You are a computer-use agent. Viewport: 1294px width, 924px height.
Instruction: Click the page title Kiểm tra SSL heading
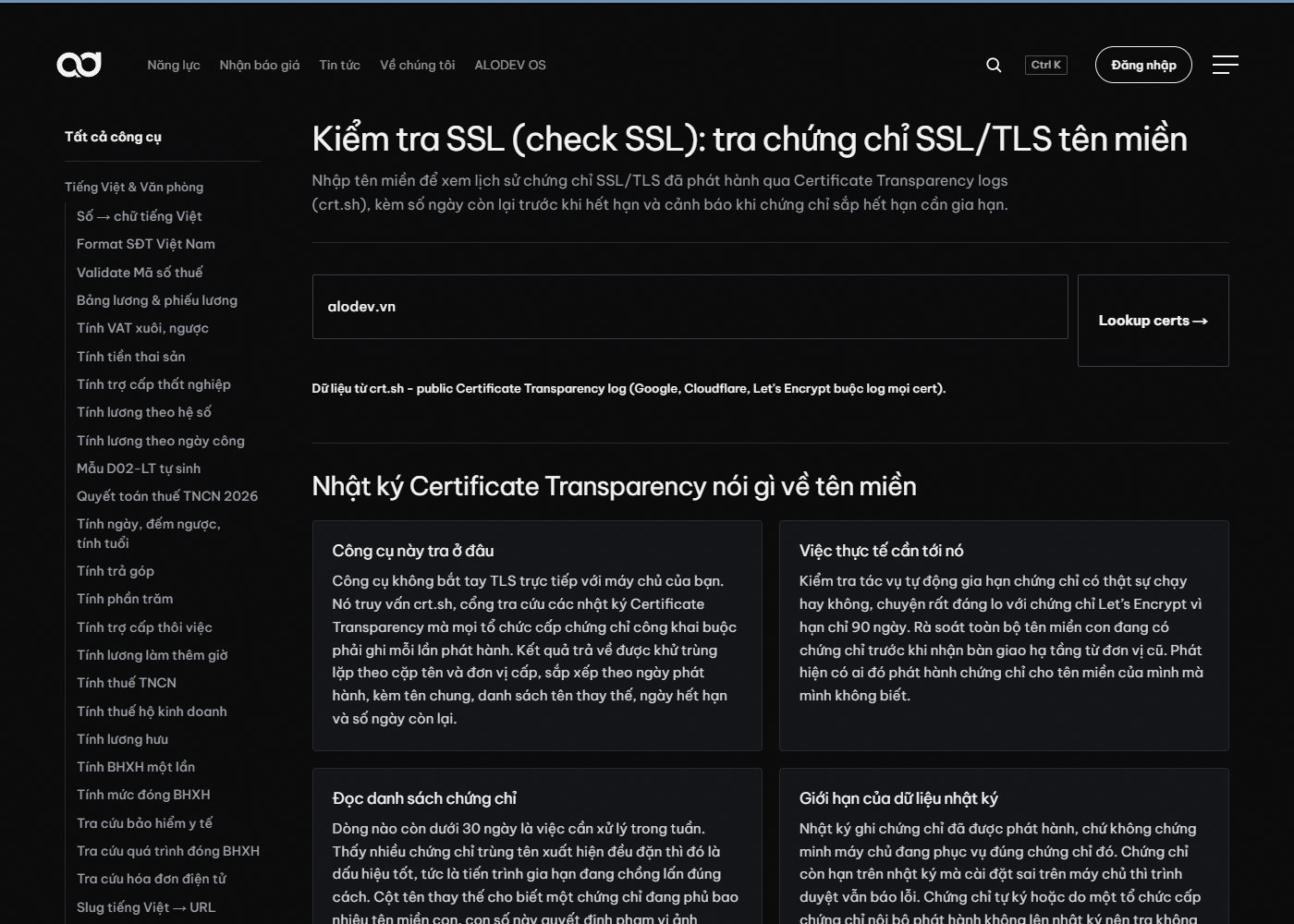pos(750,140)
